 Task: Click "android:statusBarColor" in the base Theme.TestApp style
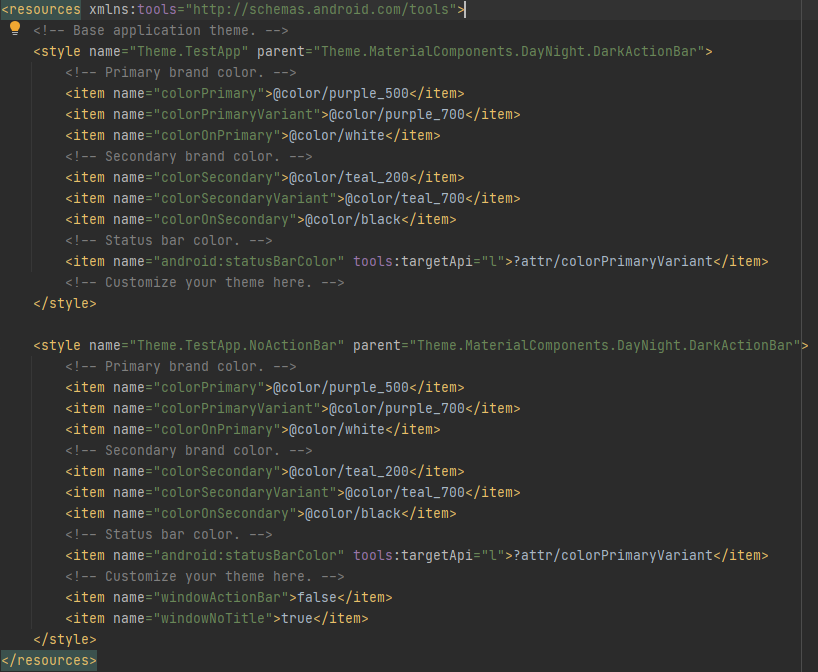(x=249, y=261)
